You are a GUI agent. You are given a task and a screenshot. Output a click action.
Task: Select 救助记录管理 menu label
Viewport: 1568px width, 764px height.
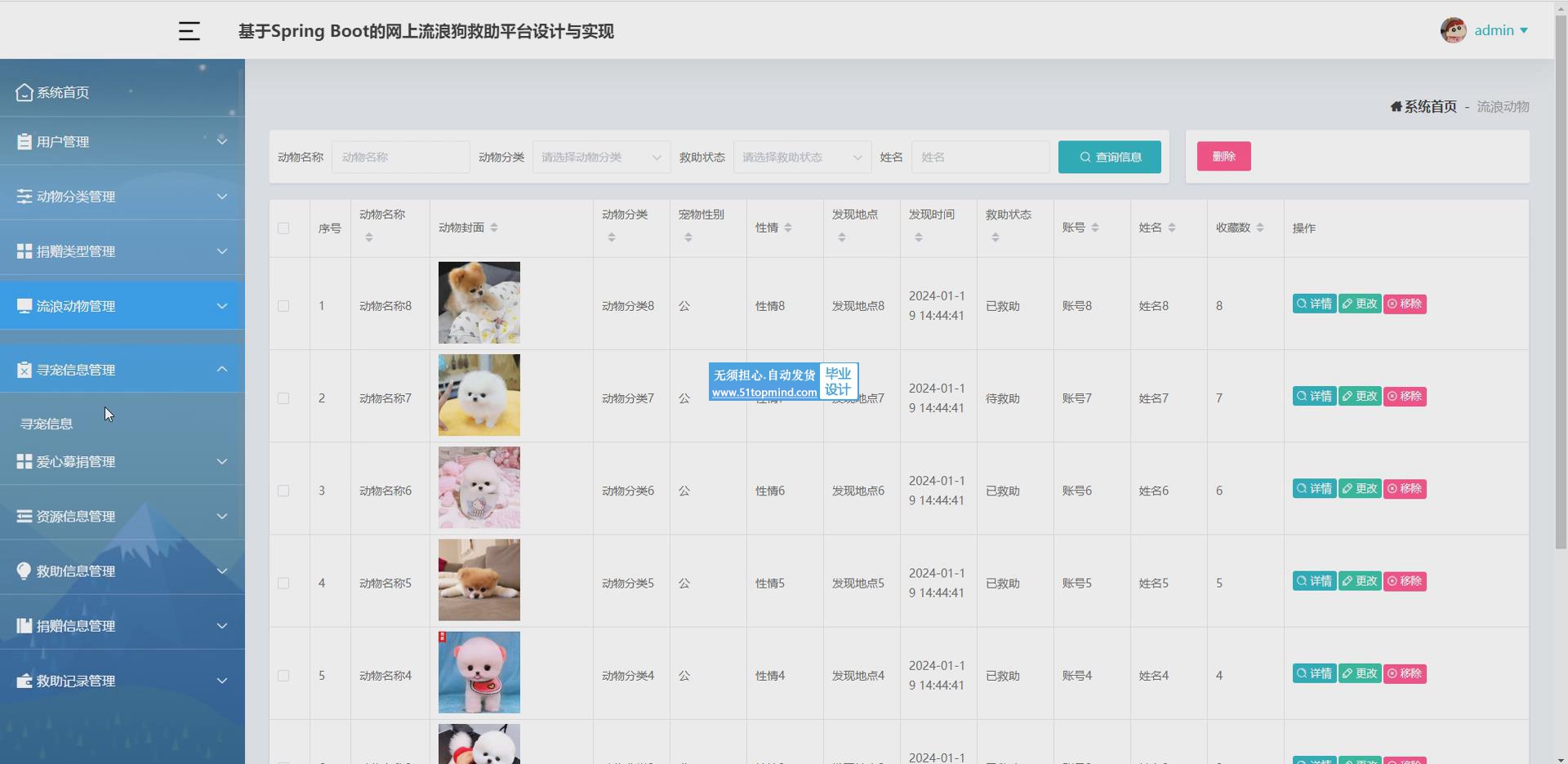coord(76,680)
